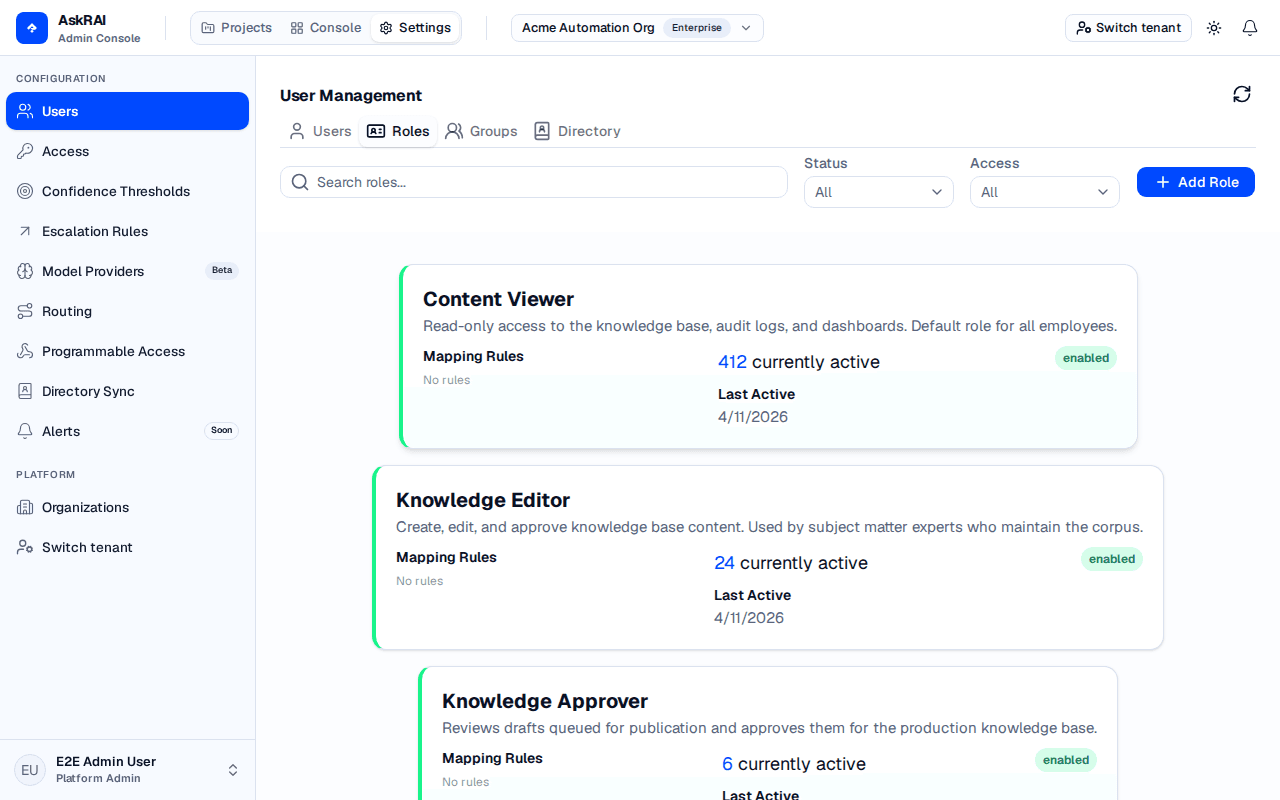Open the Users tab in User Management

[x=320, y=131]
